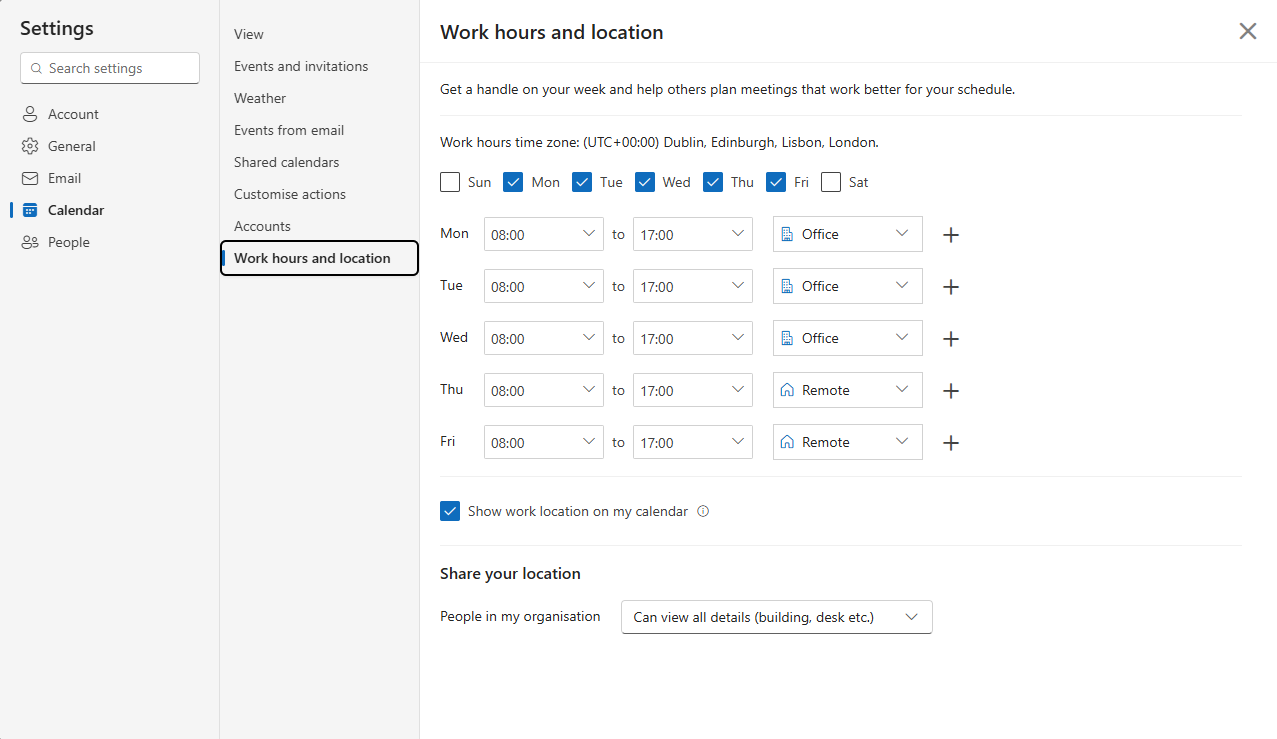Uncheck the Wed work day checkbox
The width and height of the screenshot is (1277, 739).
(645, 182)
